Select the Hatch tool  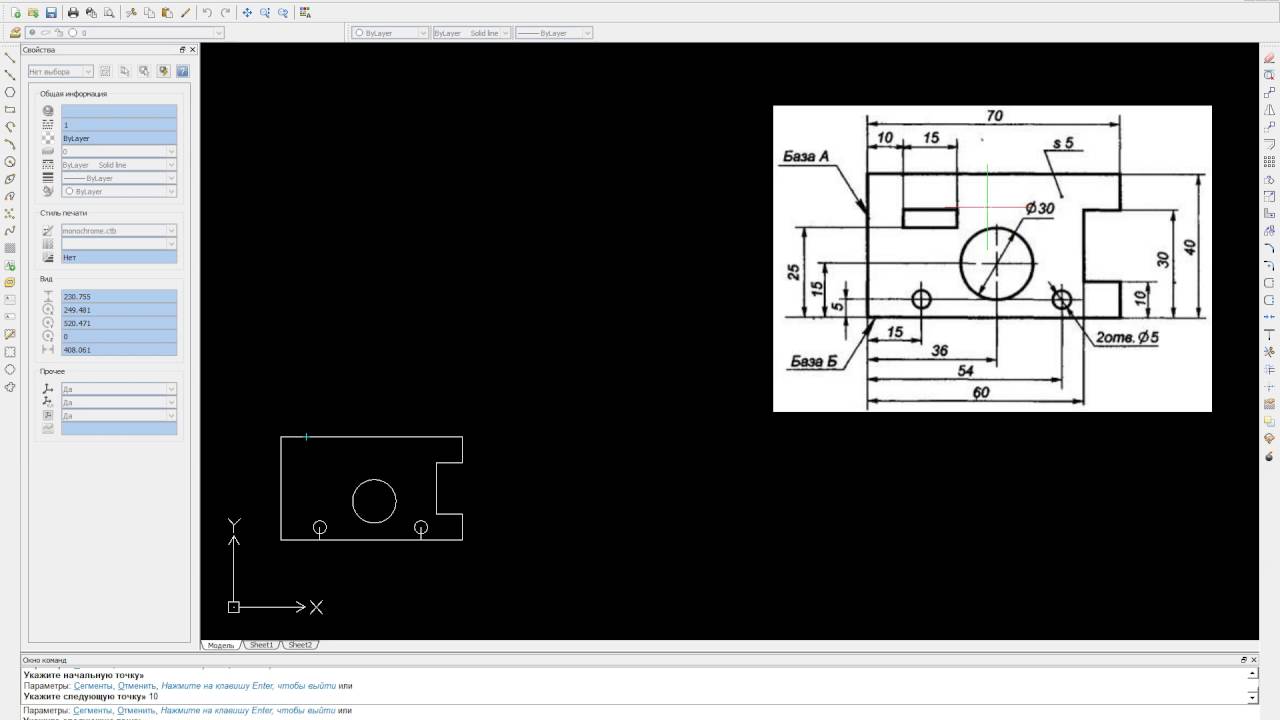[10, 248]
